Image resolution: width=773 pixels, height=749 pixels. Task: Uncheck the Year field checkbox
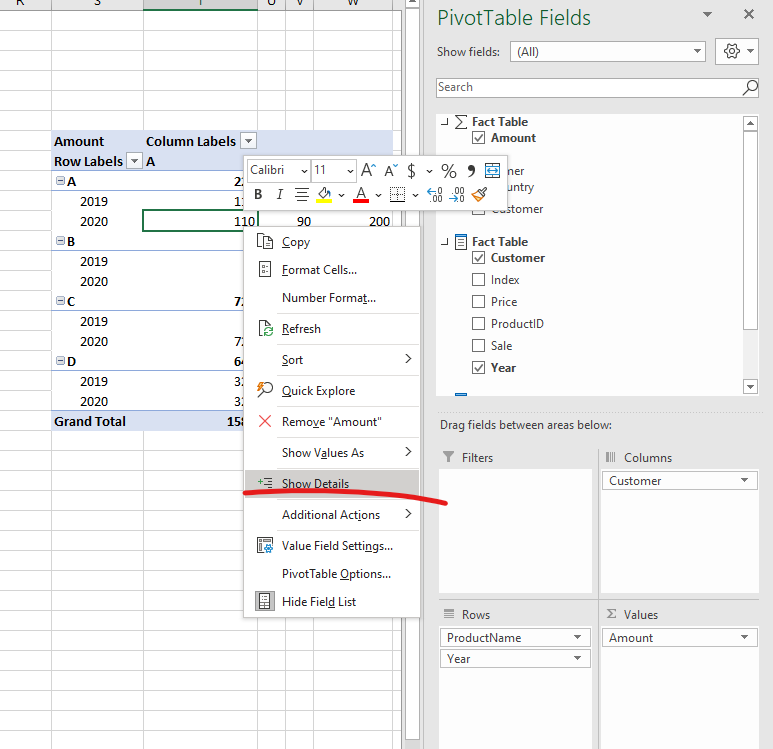(x=478, y=368)
